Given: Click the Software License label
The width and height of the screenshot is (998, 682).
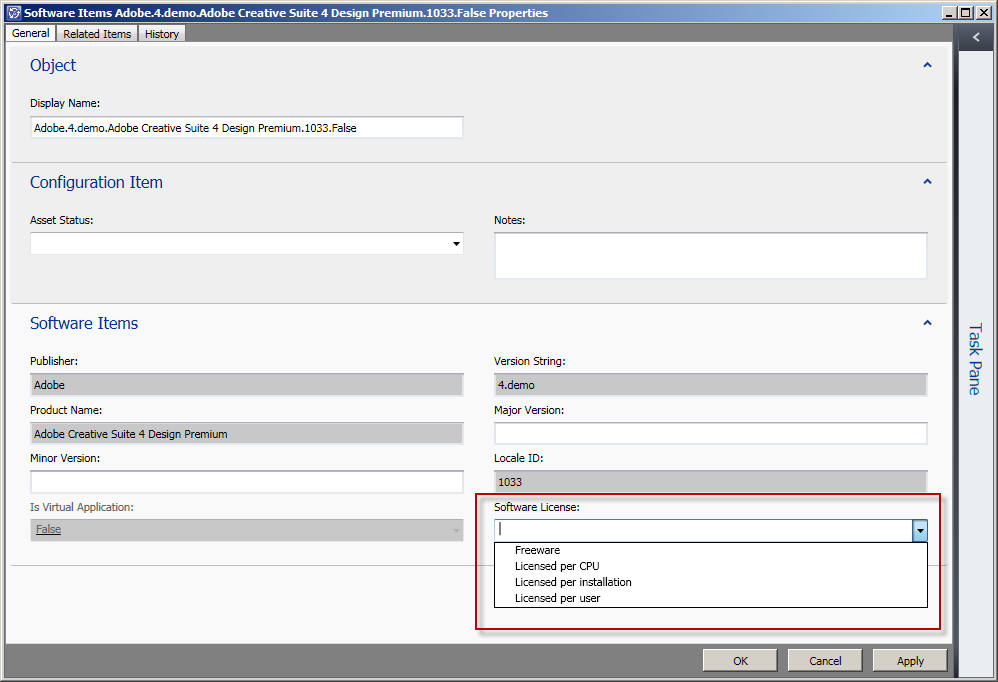Looking at the screenshot, I should (537, 507).
